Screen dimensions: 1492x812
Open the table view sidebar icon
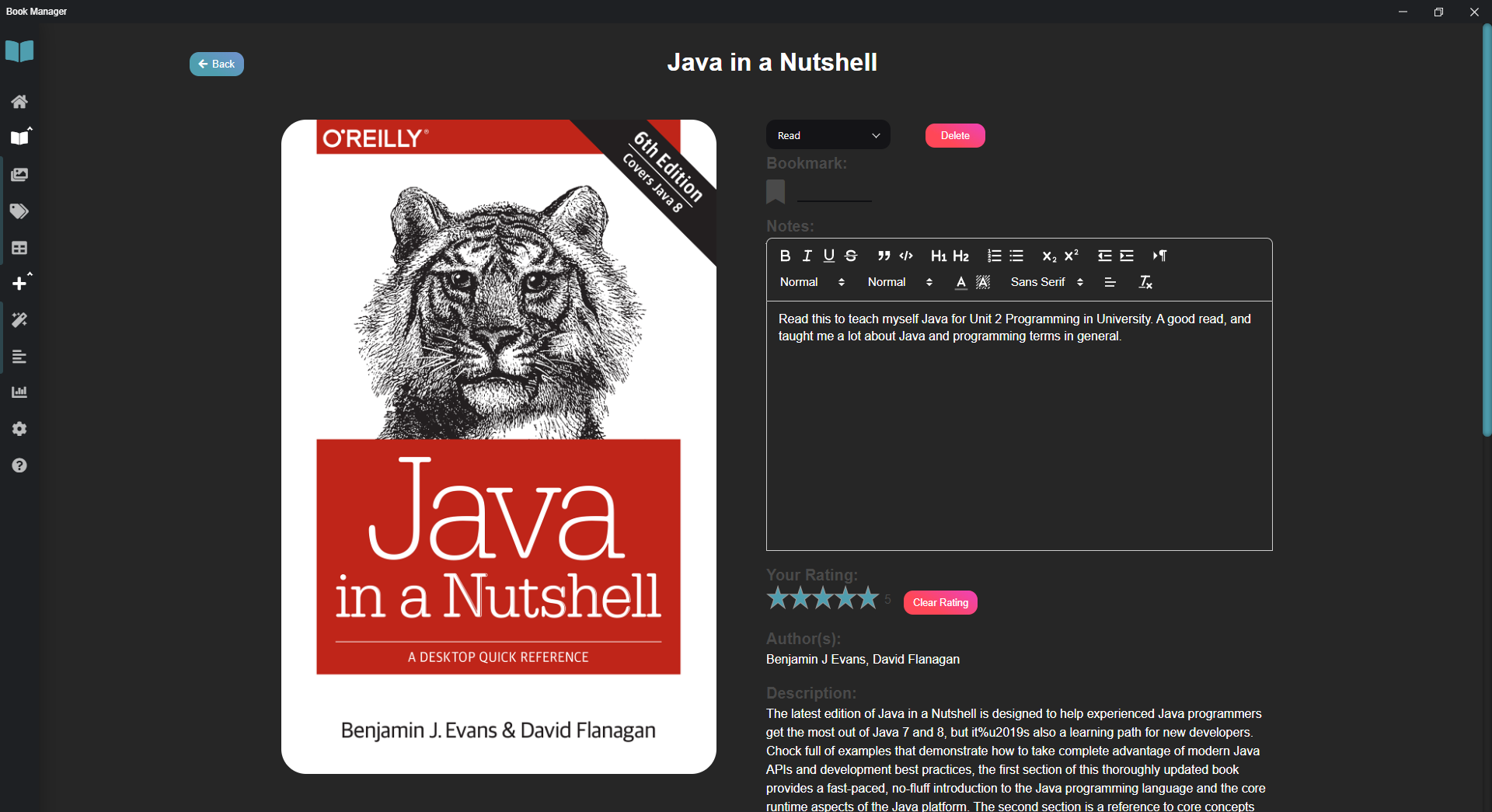19,248
